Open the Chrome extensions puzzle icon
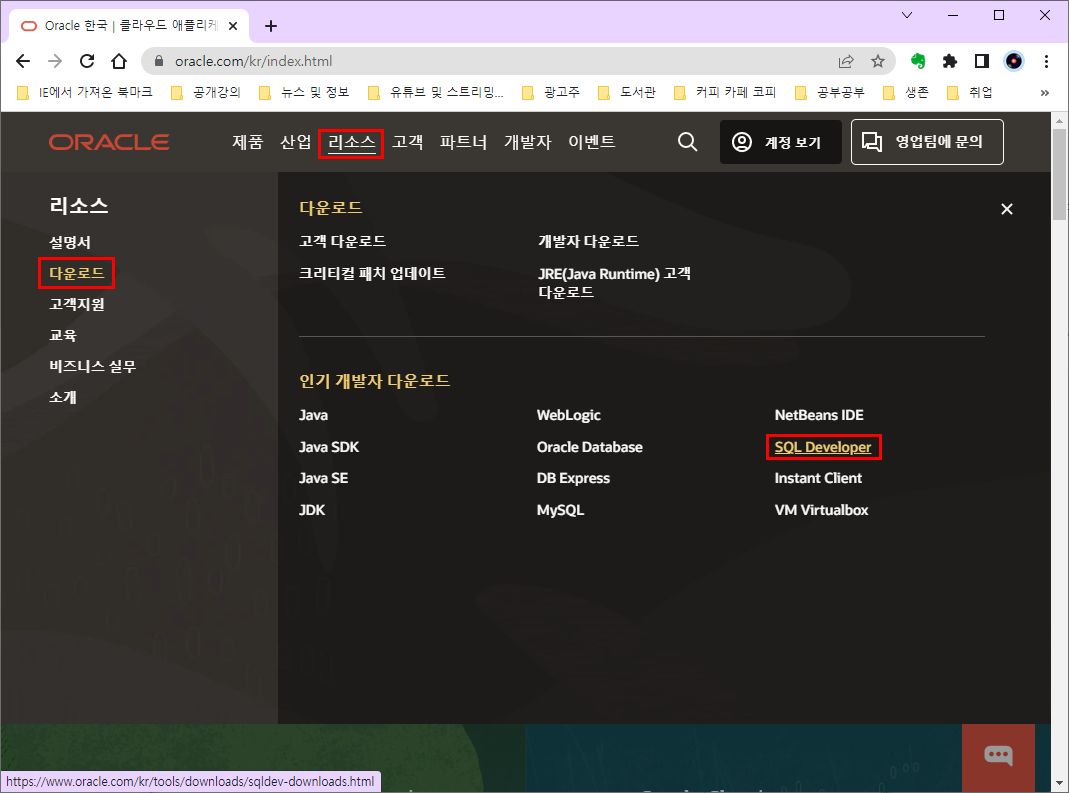This screenshot has width=1069, height=793. (950, 61)
